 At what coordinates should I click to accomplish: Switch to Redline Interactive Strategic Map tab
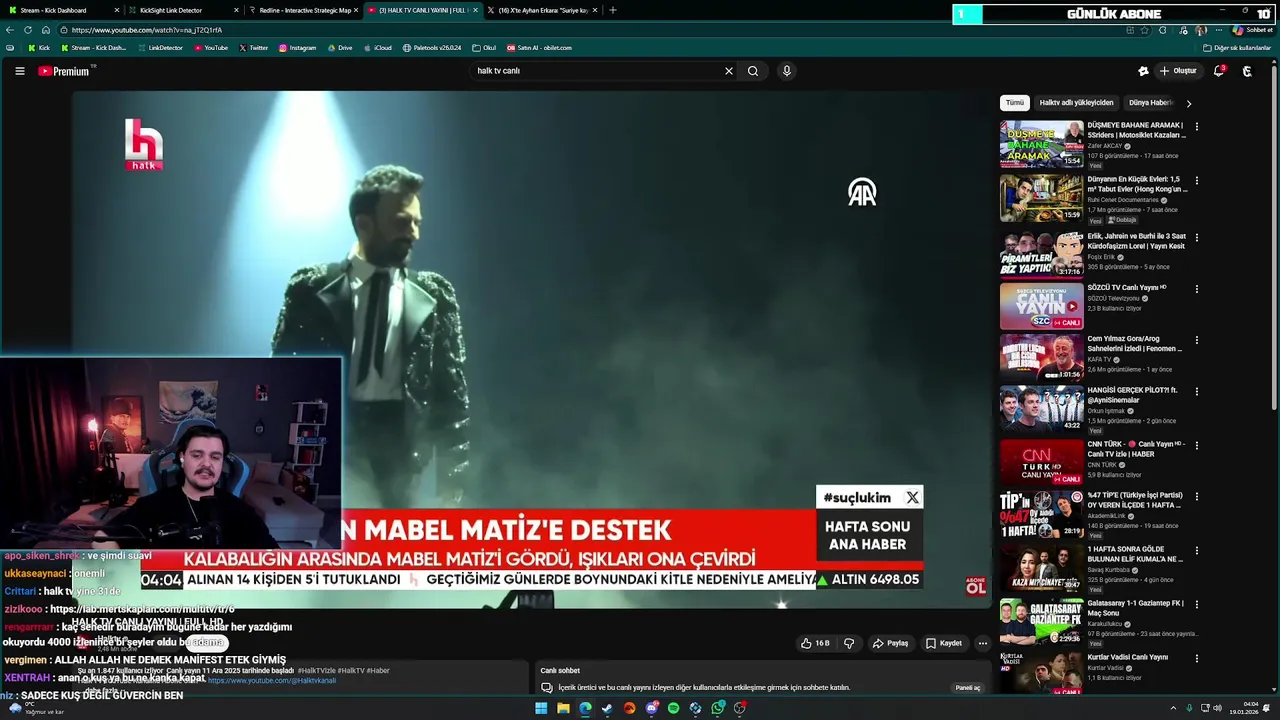(304, 10)
